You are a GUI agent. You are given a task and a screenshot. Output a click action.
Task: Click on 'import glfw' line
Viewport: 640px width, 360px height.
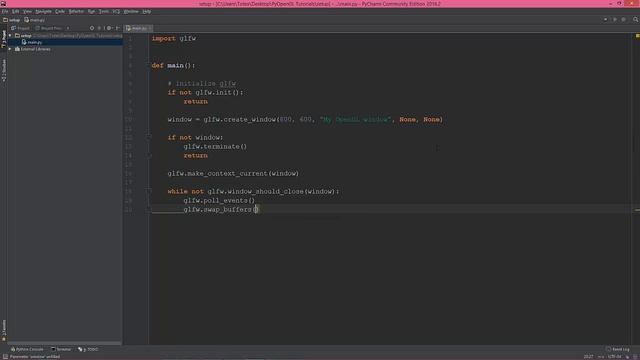[x=174, y=38]
